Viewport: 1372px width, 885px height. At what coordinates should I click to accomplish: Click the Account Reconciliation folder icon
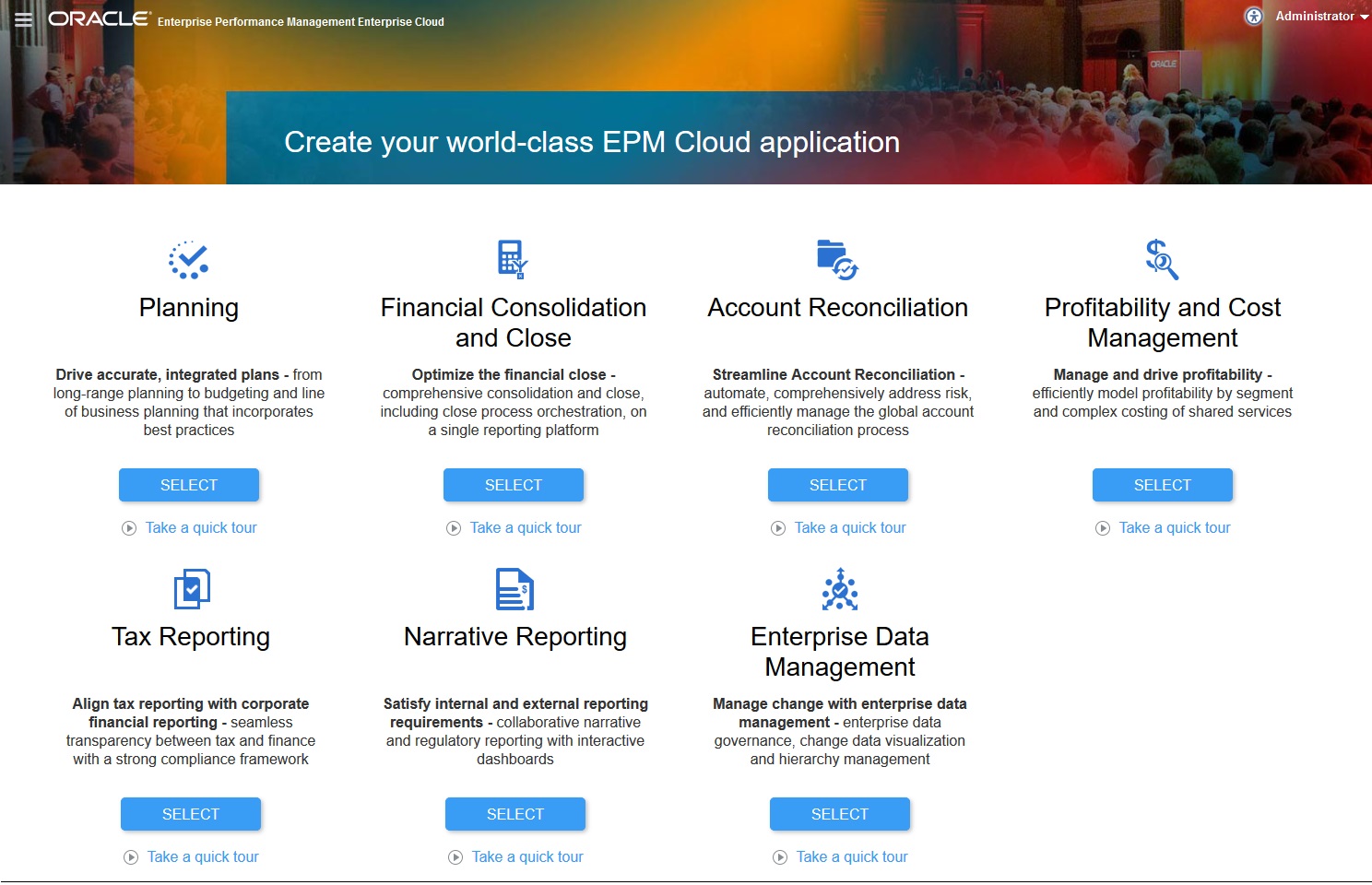point(837,259)
